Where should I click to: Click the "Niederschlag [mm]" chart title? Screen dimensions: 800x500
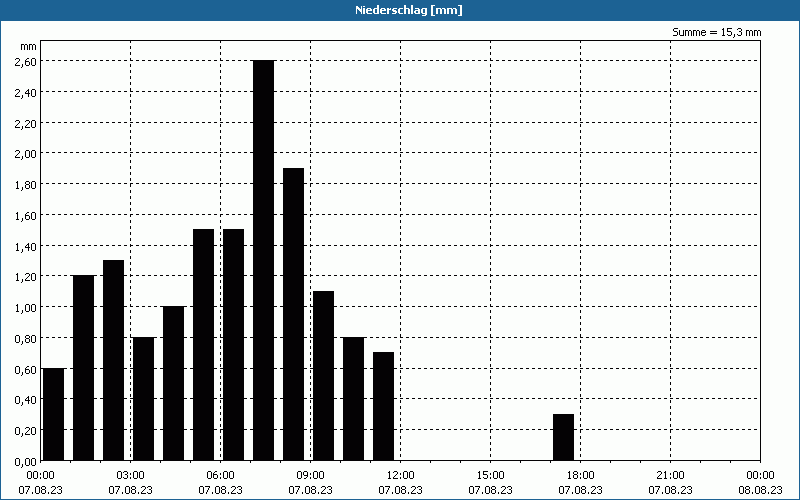click(409, 10)
